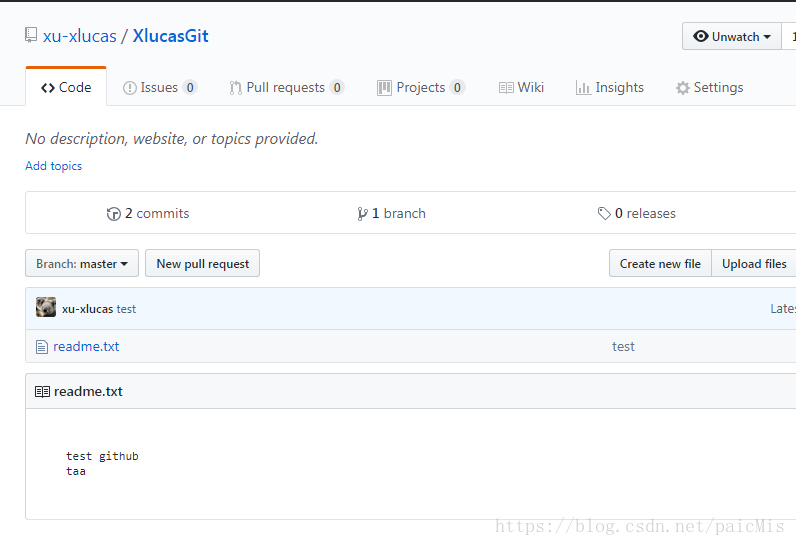The image size is (796, 546).
Task: Click the Wiki book icon
Action: click(x=506, y=88)
